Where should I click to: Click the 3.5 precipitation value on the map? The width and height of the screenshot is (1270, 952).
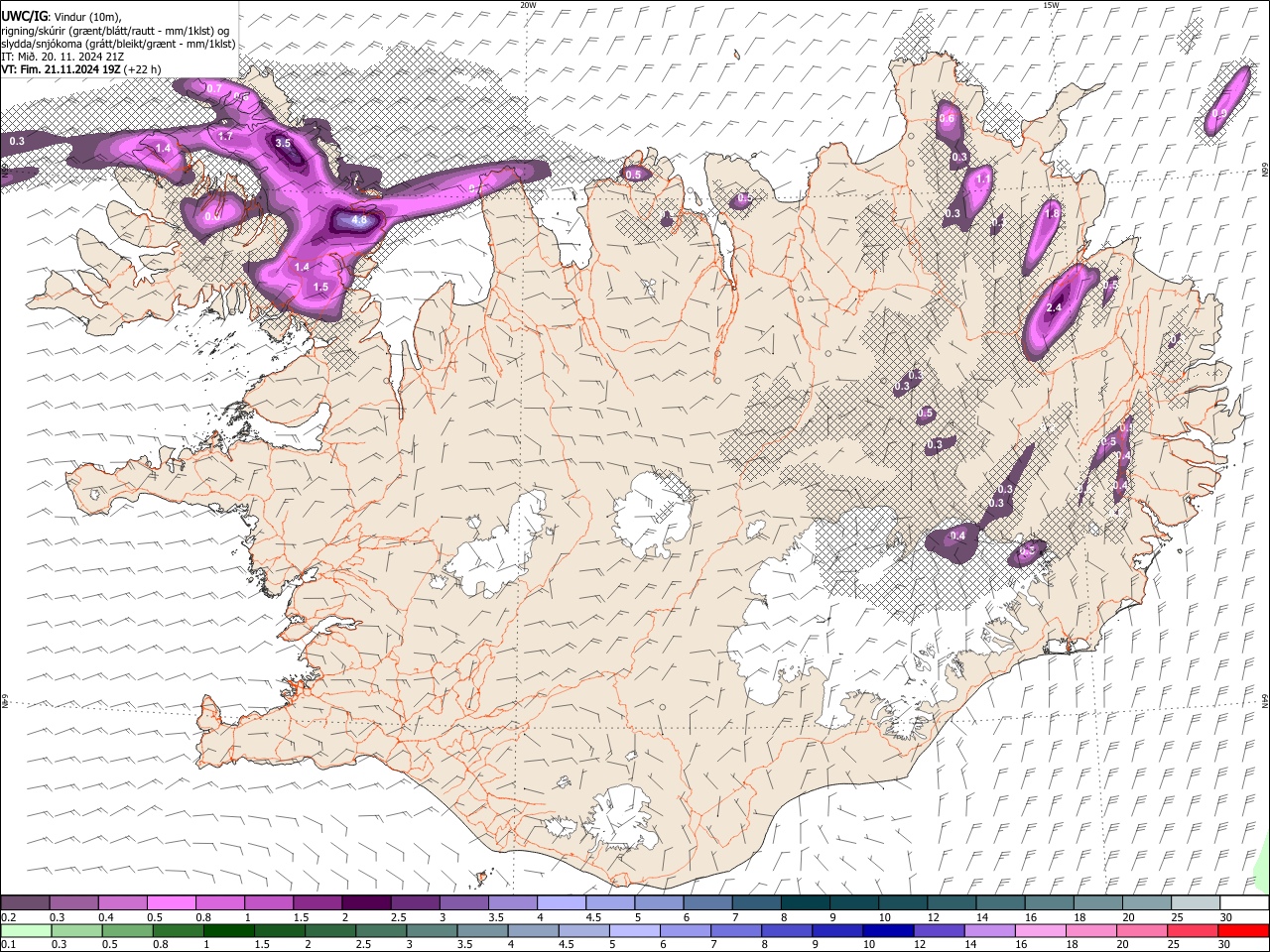pyautogui.click(x=283, y=143)
